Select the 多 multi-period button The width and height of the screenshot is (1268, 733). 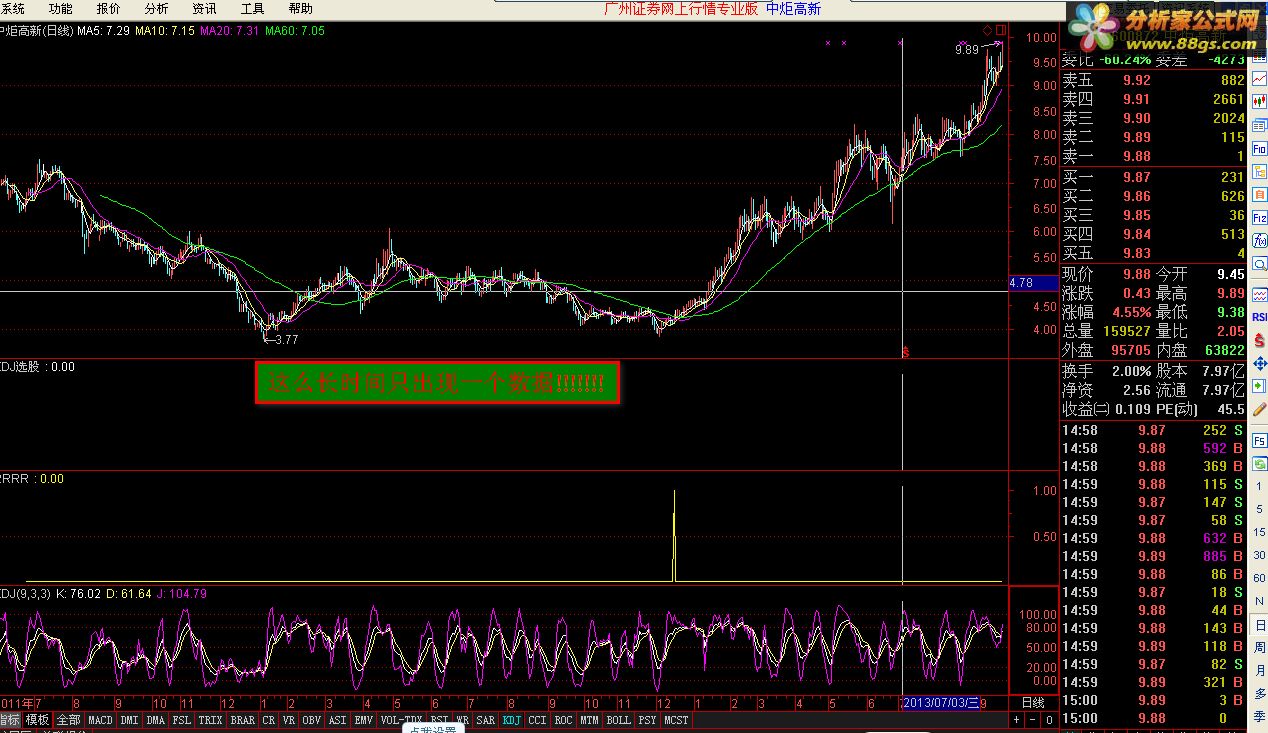pos(1258,693)
